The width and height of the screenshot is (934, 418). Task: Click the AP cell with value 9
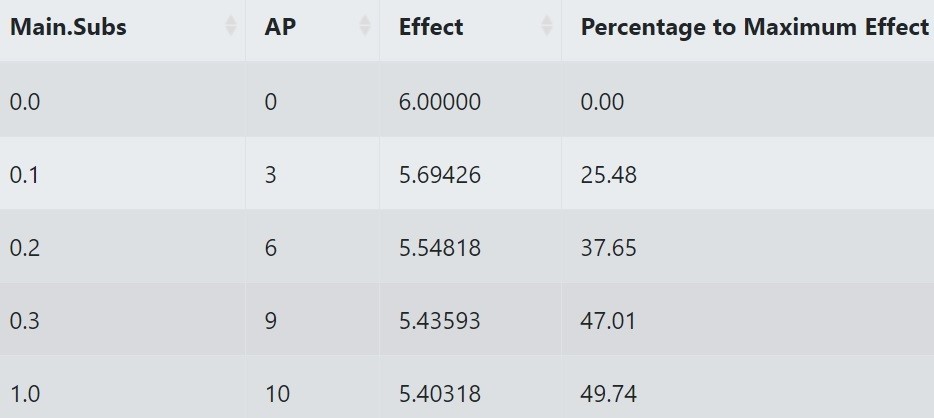click(271, 321)
